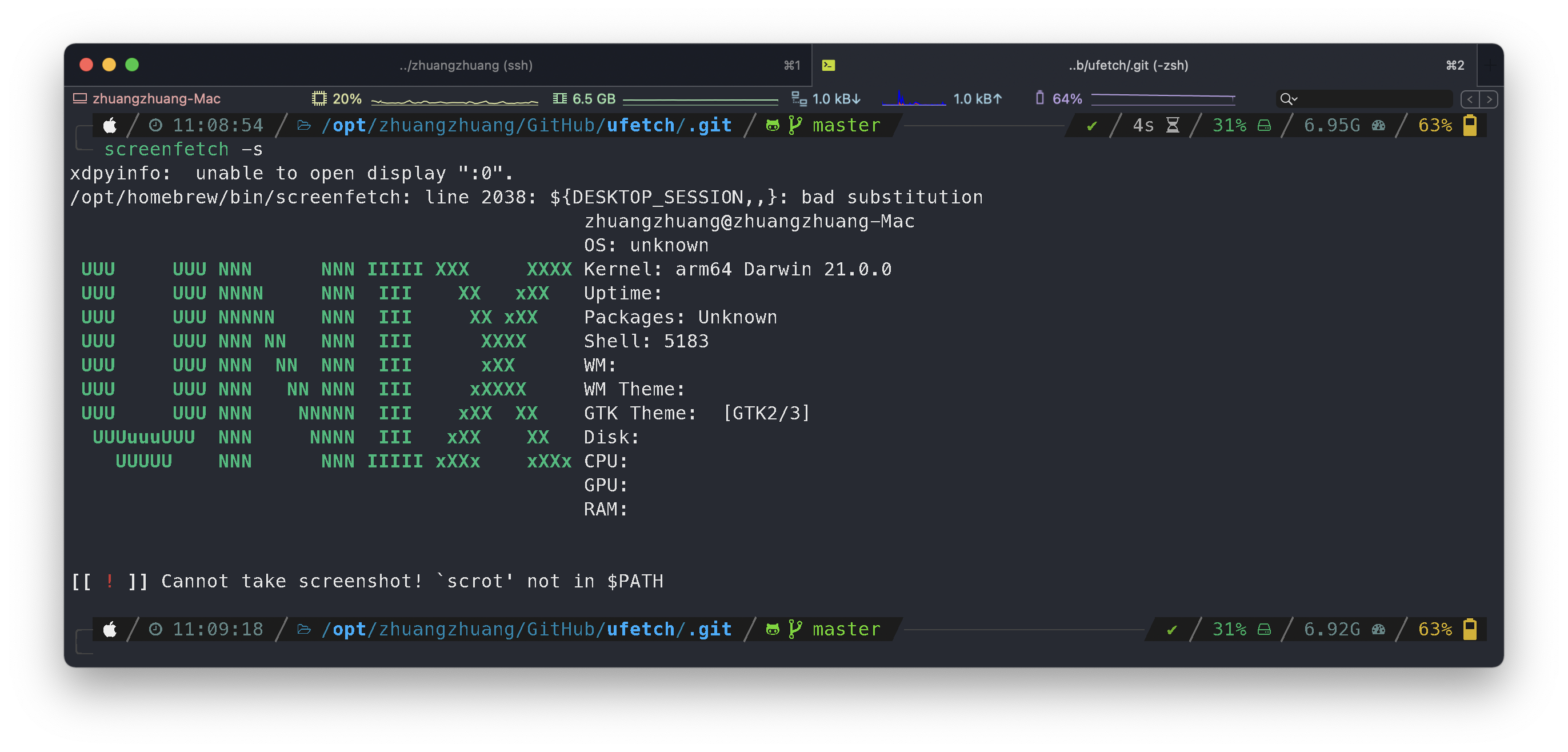Click the 'screenfetch -s' command text

[183, 149]
